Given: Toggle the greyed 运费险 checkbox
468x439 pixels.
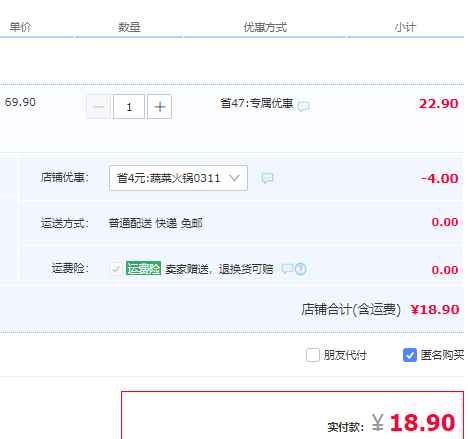Looking at the screenshot, I should point(116,269).
